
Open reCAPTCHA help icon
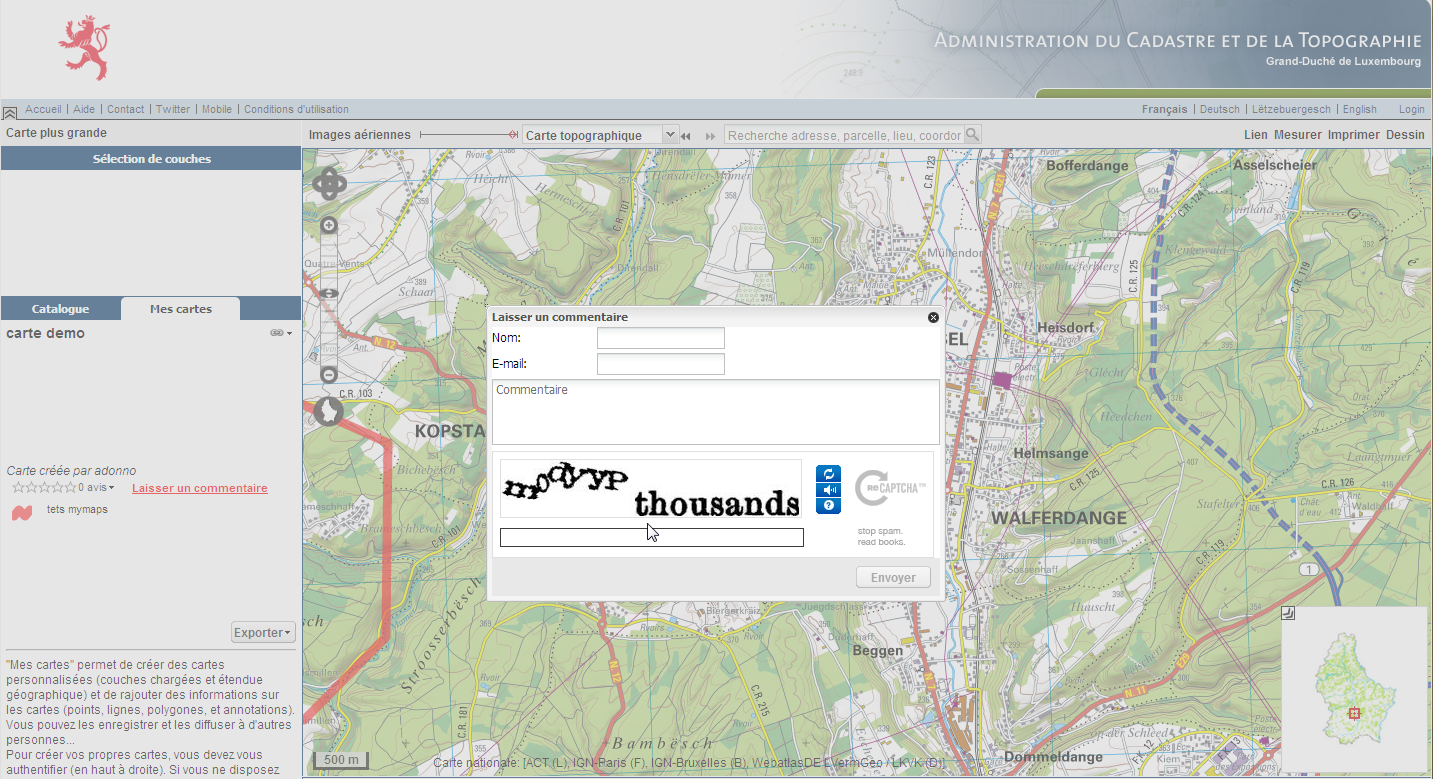[x=828, y=506]
